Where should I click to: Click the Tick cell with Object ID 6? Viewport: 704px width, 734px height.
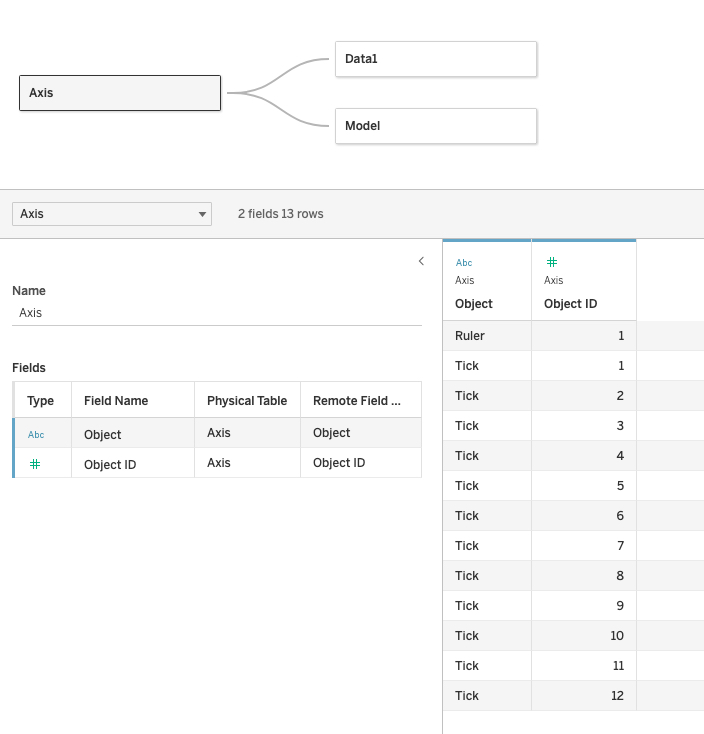(487, 515)
